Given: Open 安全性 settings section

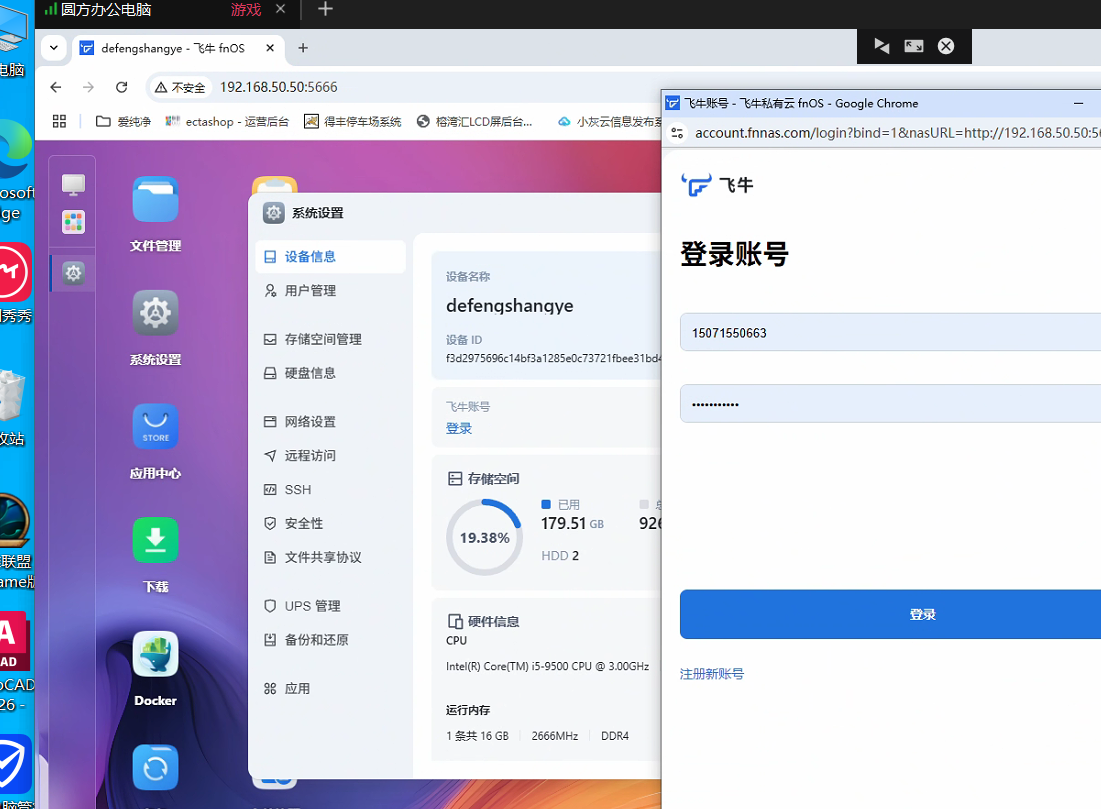Looking at the screenshot, I should pos(330,523).
